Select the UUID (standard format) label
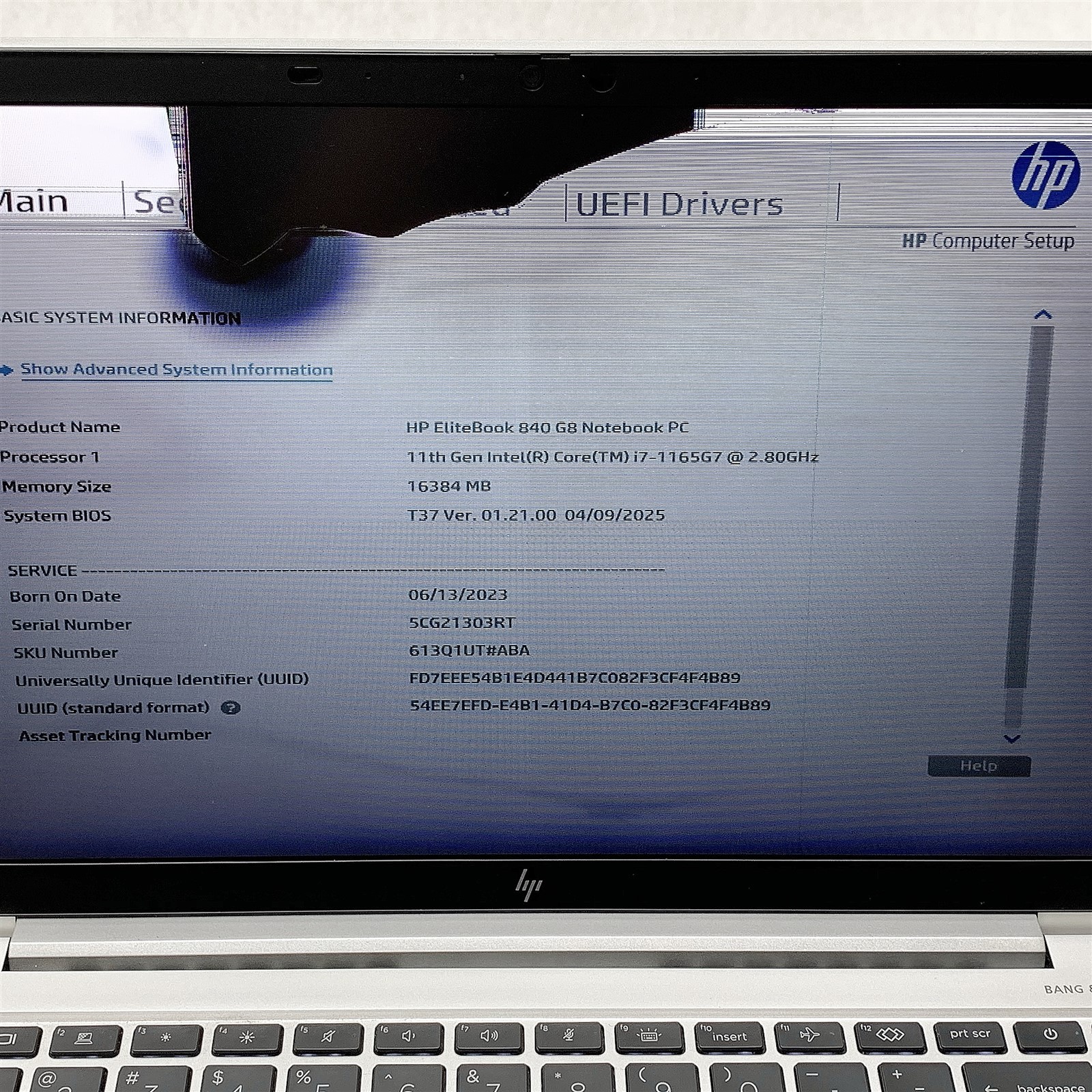The width and height of the screenshot is (1092, 1092). (x=113, y=708)
